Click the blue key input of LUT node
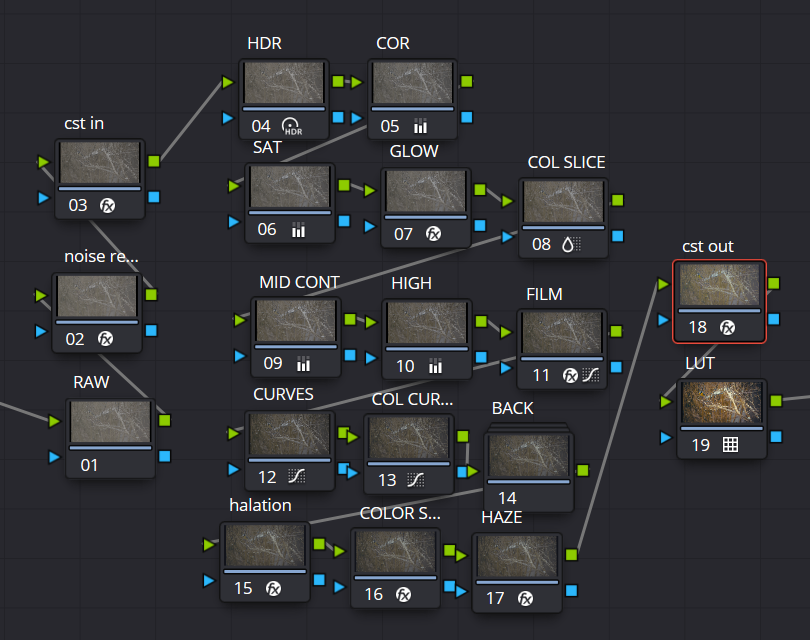This screenshot has width=810, height=640. pos(667,437)
